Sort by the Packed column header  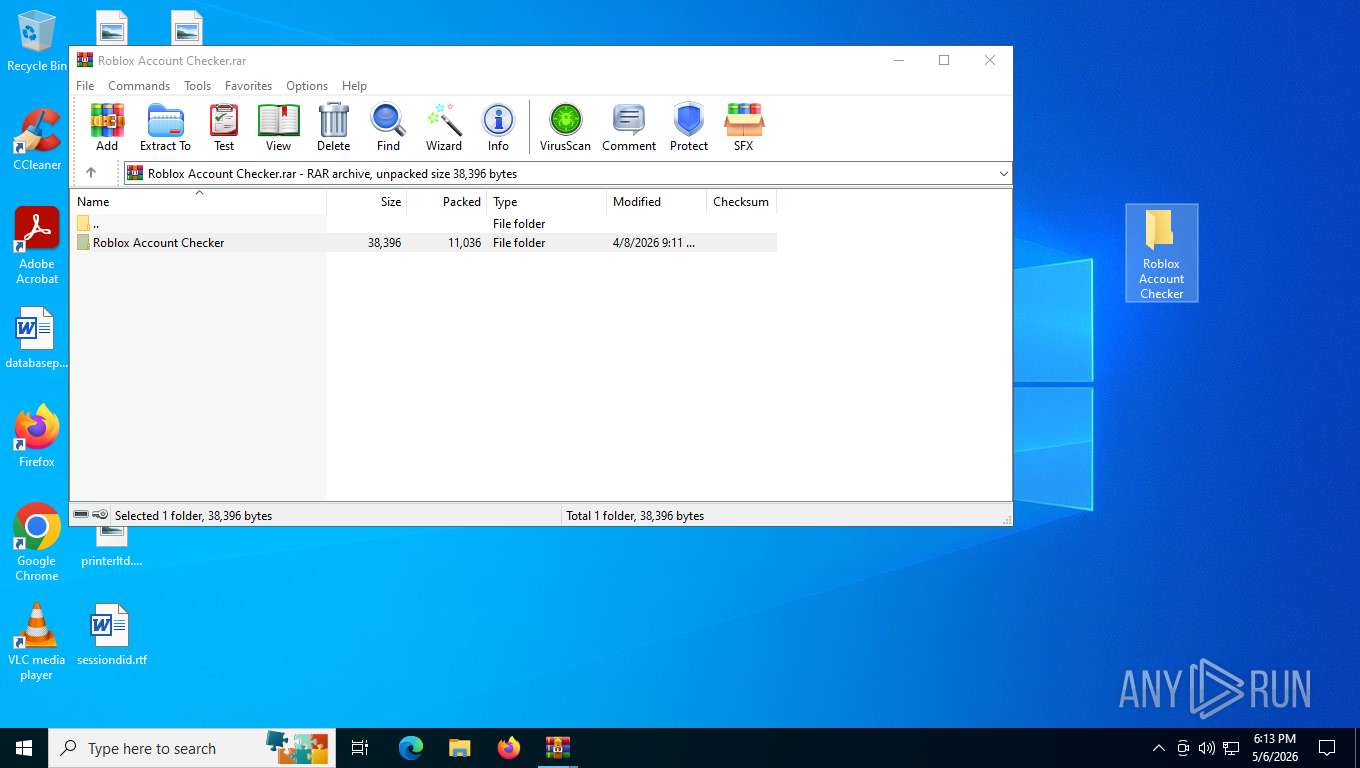[447, 201]
